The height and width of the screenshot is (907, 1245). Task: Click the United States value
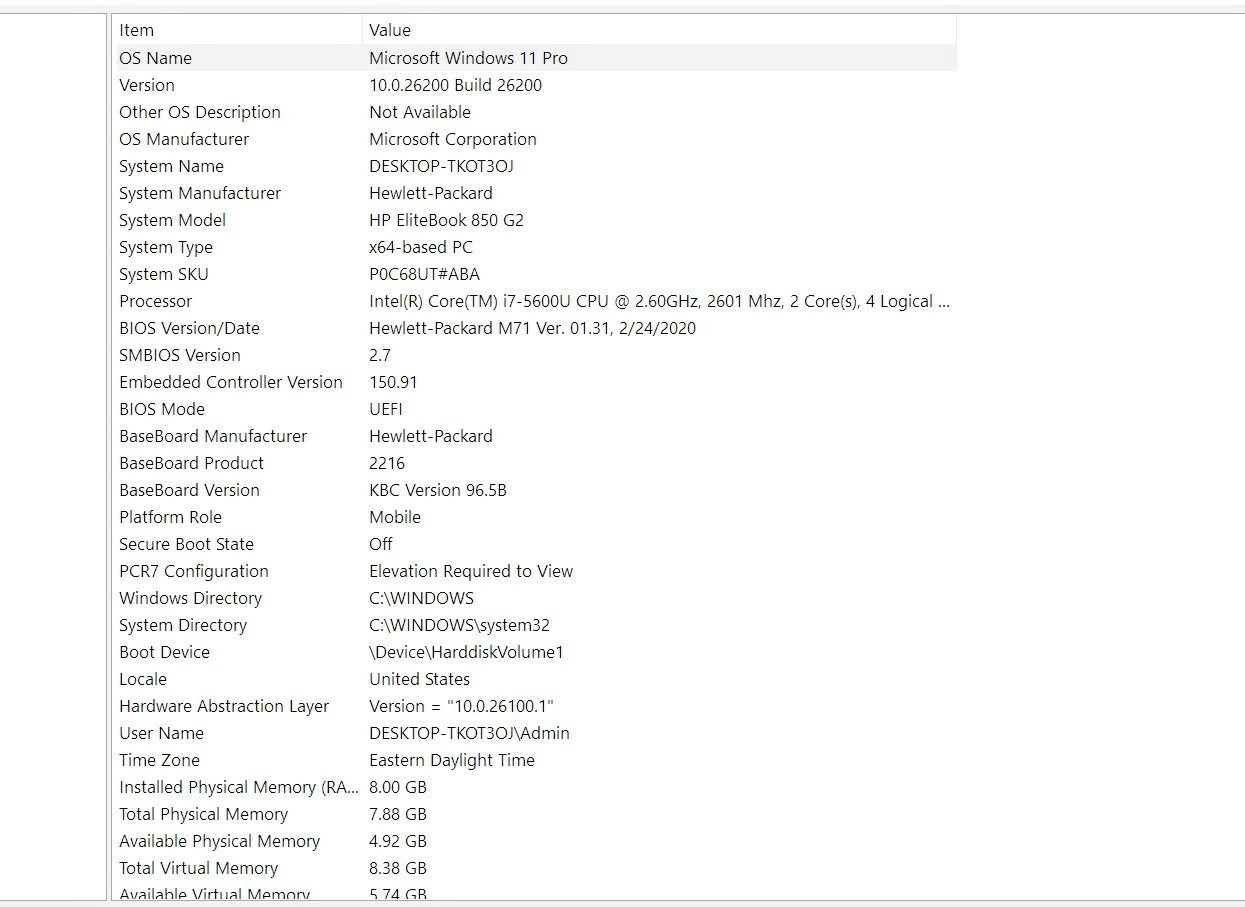click(420, 679)
